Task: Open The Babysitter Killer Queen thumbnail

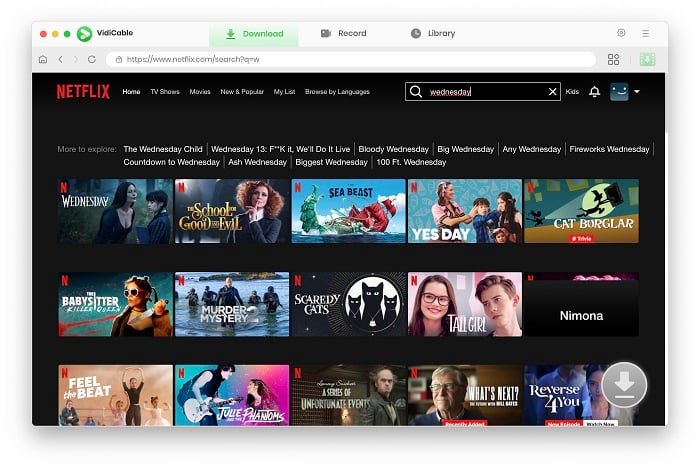Action: (115, 304)
